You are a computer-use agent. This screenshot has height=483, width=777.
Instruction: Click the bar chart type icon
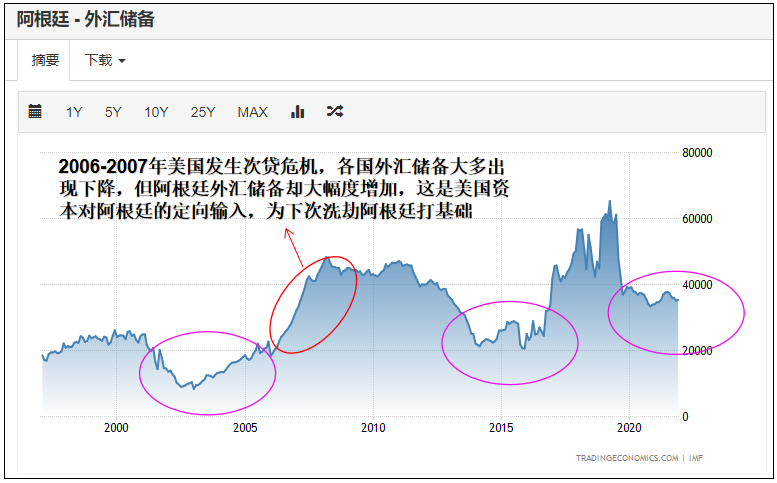(x=297, y=112)
